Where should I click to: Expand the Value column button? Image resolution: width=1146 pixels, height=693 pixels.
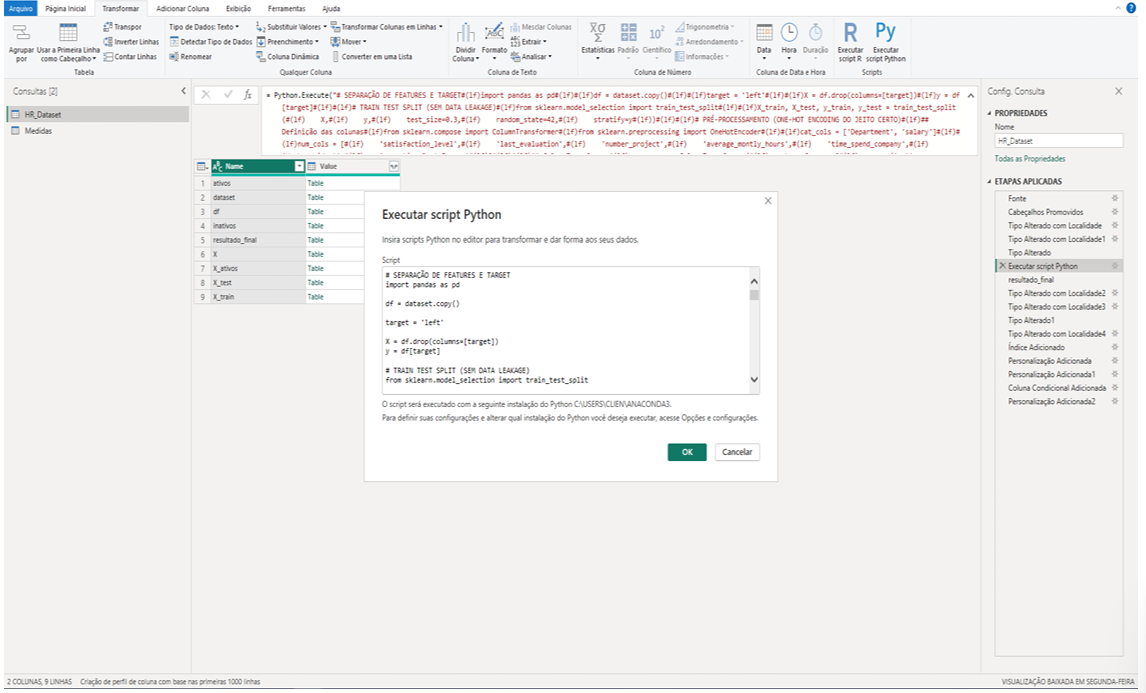(394, 167)
